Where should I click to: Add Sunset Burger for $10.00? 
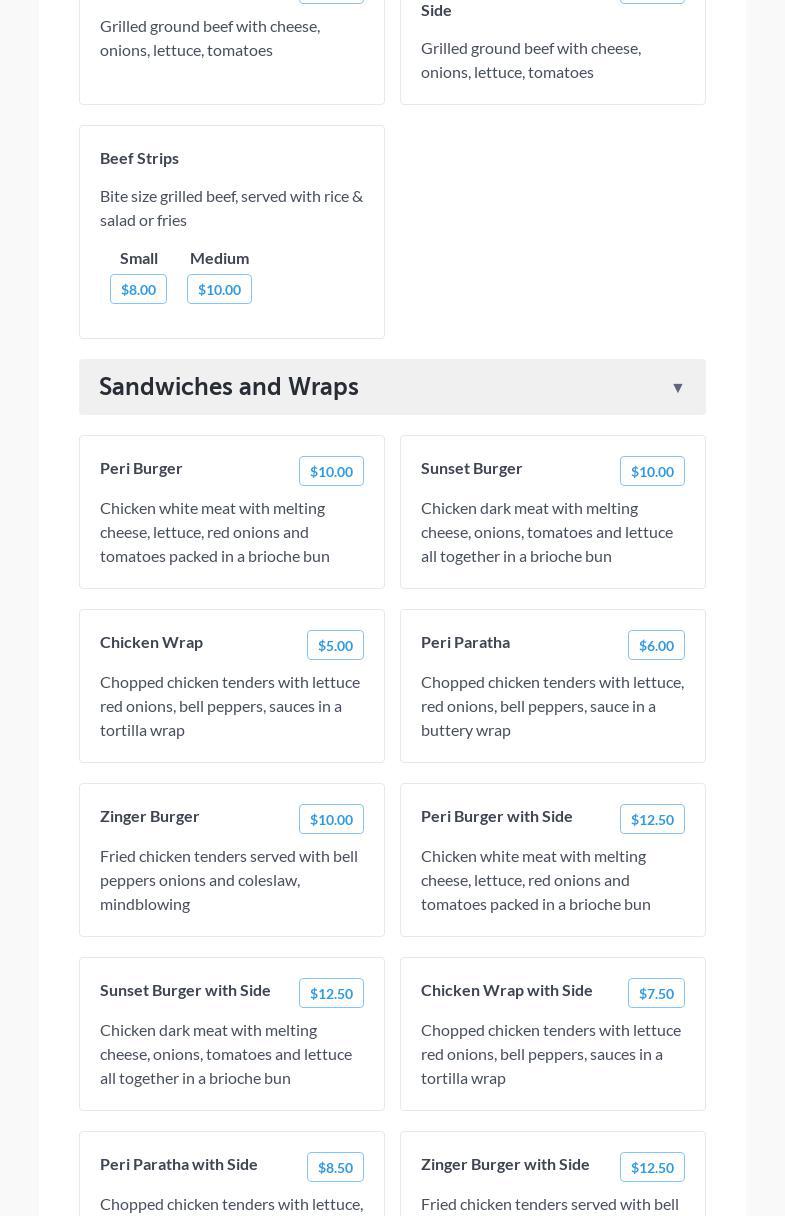[x=652, y=472]
